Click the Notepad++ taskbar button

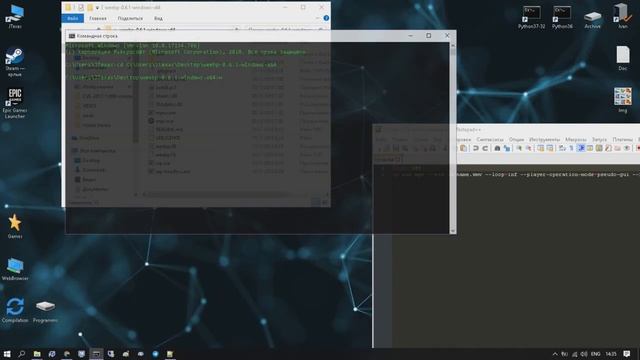click(170, 354)
